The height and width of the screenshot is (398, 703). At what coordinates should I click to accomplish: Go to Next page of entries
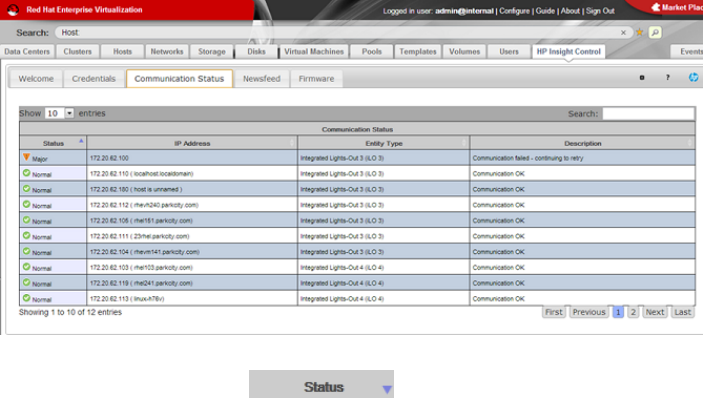pos(655,312)
